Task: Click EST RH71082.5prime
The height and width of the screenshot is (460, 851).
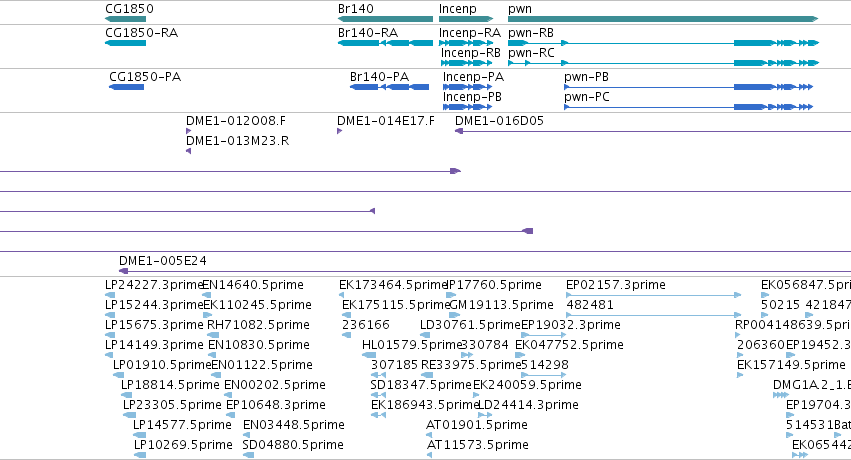Action: coord(258,325)
